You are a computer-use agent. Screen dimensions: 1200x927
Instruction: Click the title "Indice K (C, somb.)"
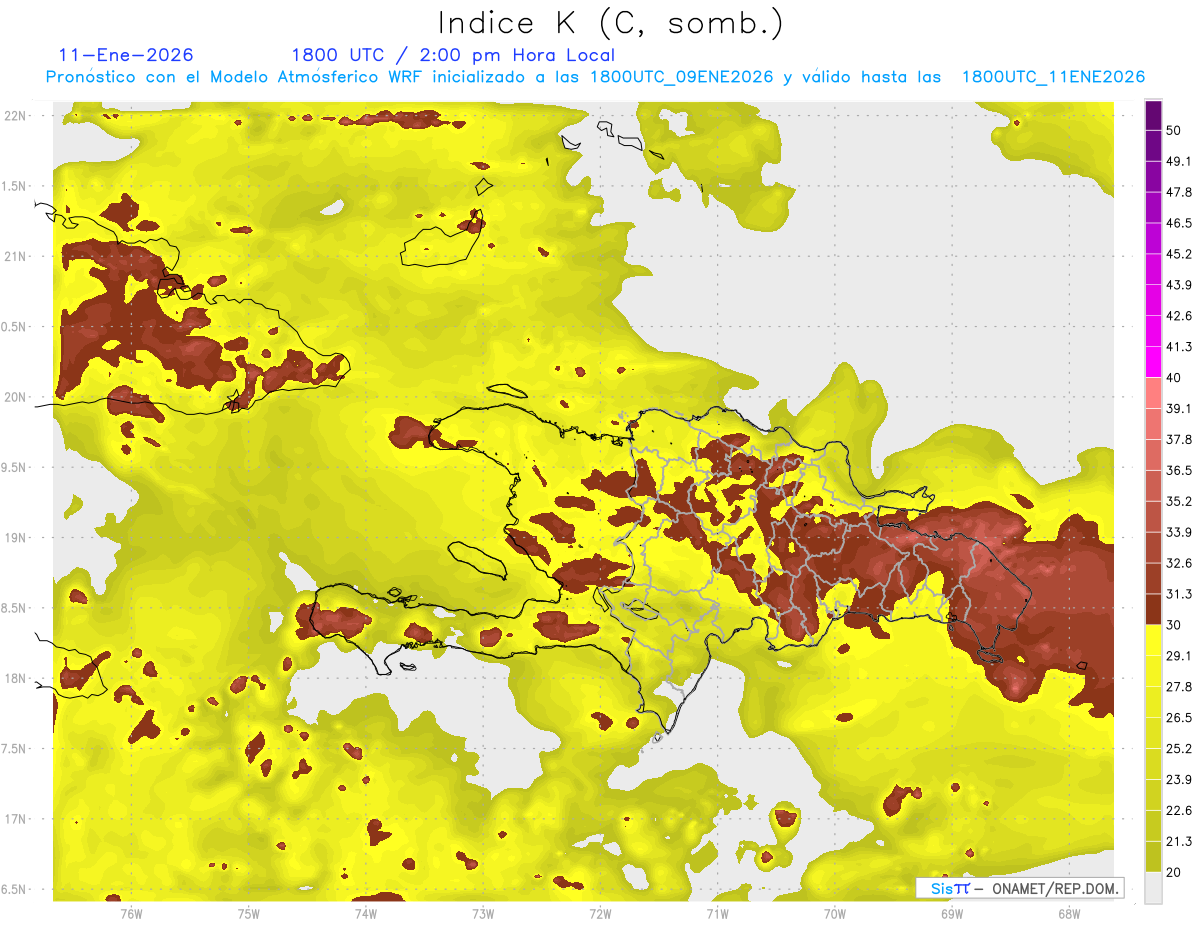point(611,24)
